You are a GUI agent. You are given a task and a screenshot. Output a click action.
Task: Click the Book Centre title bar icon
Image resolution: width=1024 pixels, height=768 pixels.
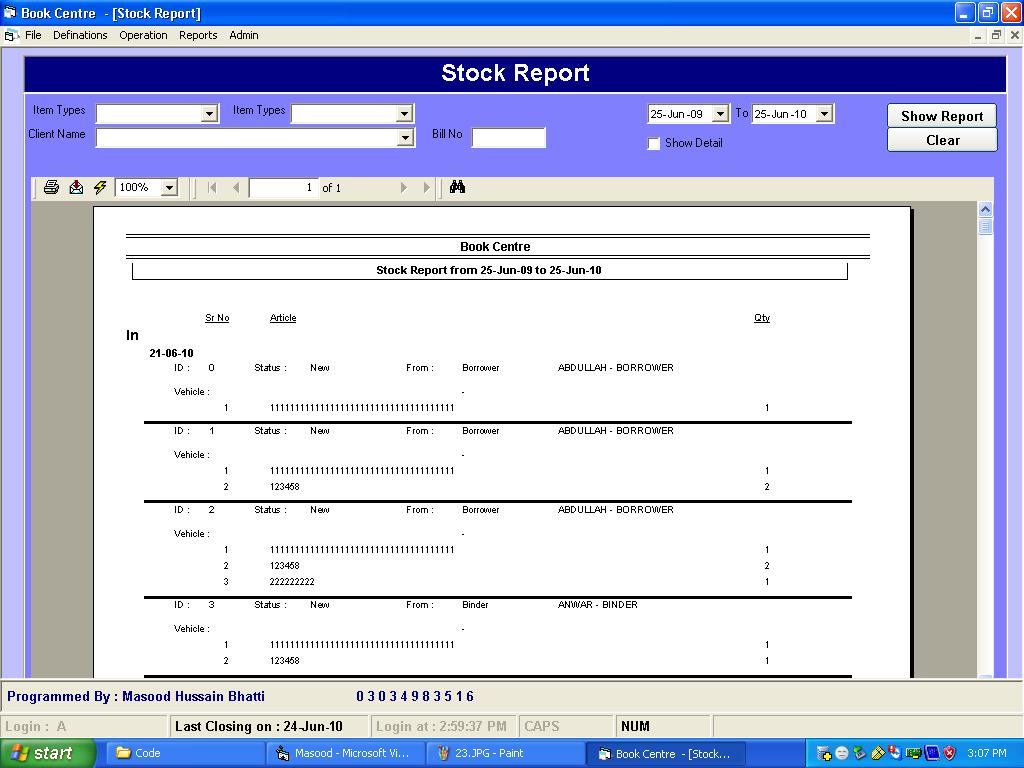click(x=9, y=12)
